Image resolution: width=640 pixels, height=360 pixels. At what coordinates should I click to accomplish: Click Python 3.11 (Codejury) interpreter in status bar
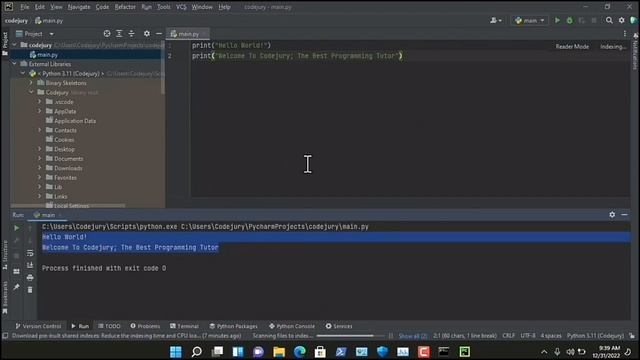pyautogui.click(x=595, y=336)
